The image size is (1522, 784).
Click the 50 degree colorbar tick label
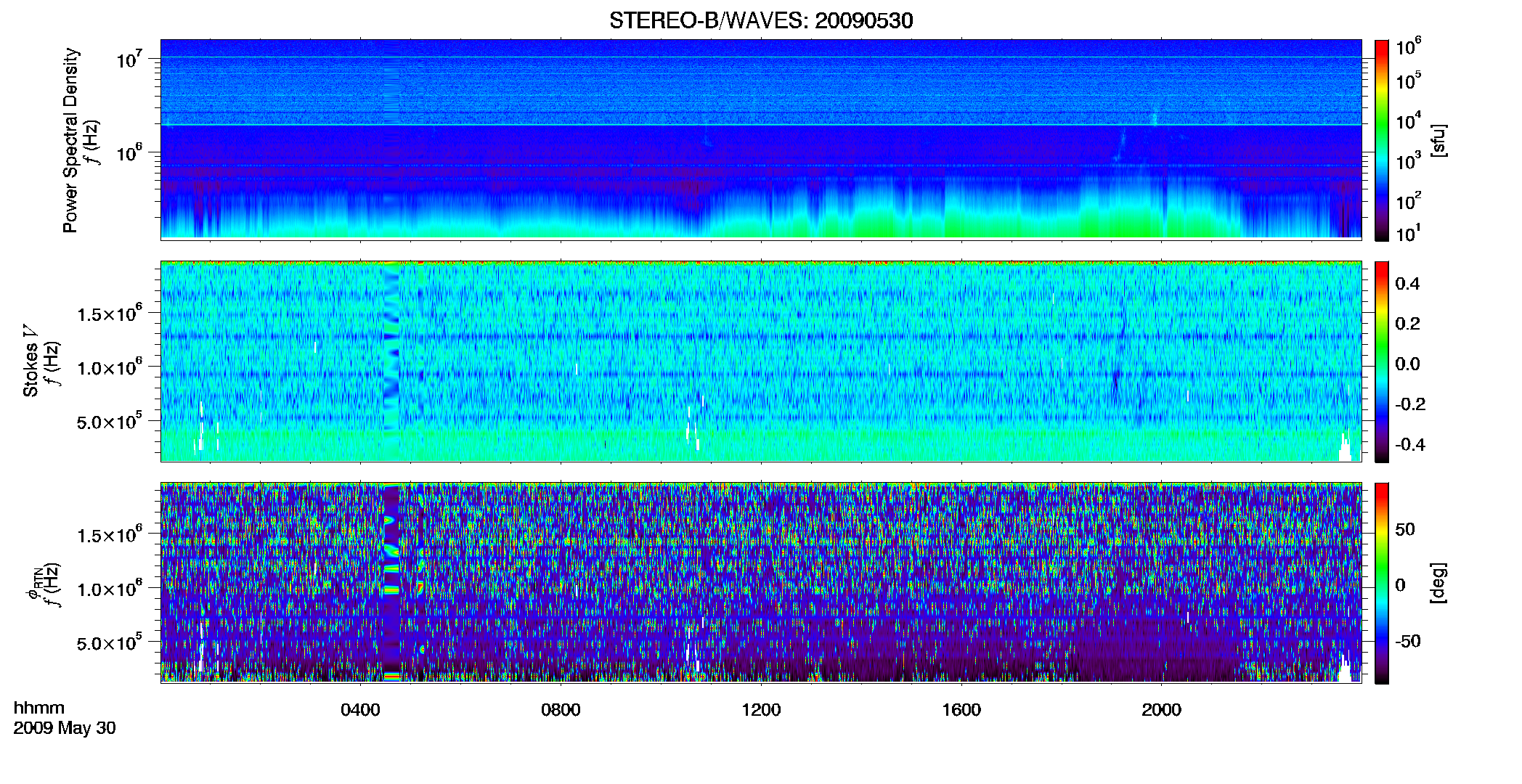[x=1405, y=529]
